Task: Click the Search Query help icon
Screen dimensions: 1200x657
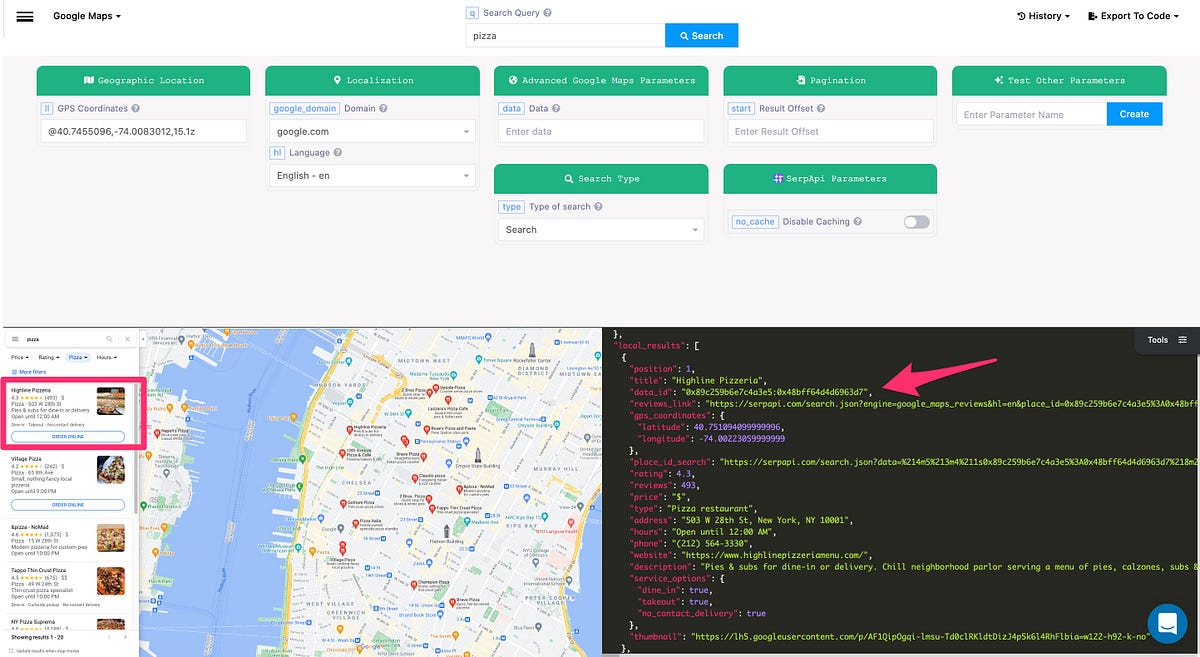Action: (x=548, y=13)
